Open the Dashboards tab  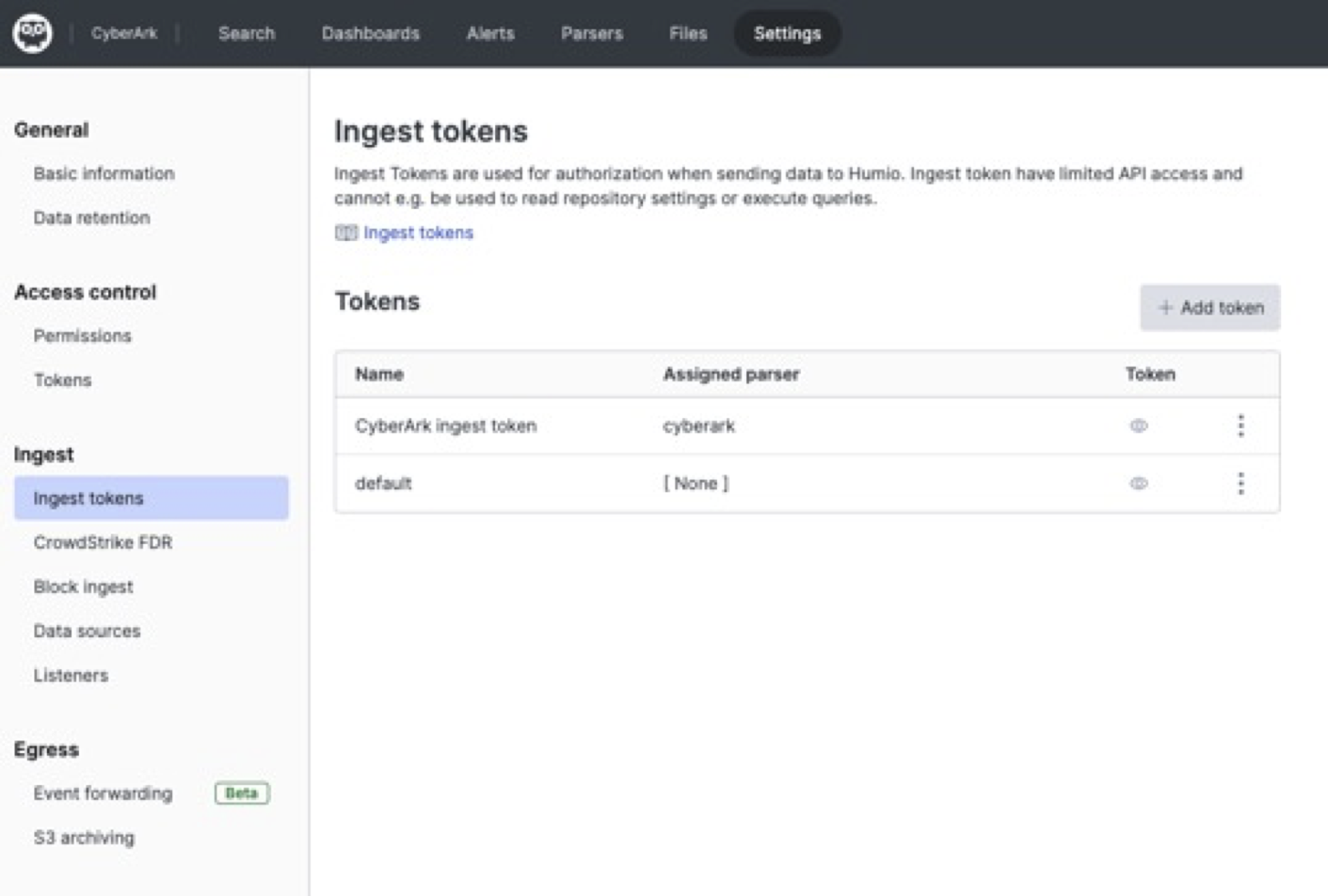(370, 33)
